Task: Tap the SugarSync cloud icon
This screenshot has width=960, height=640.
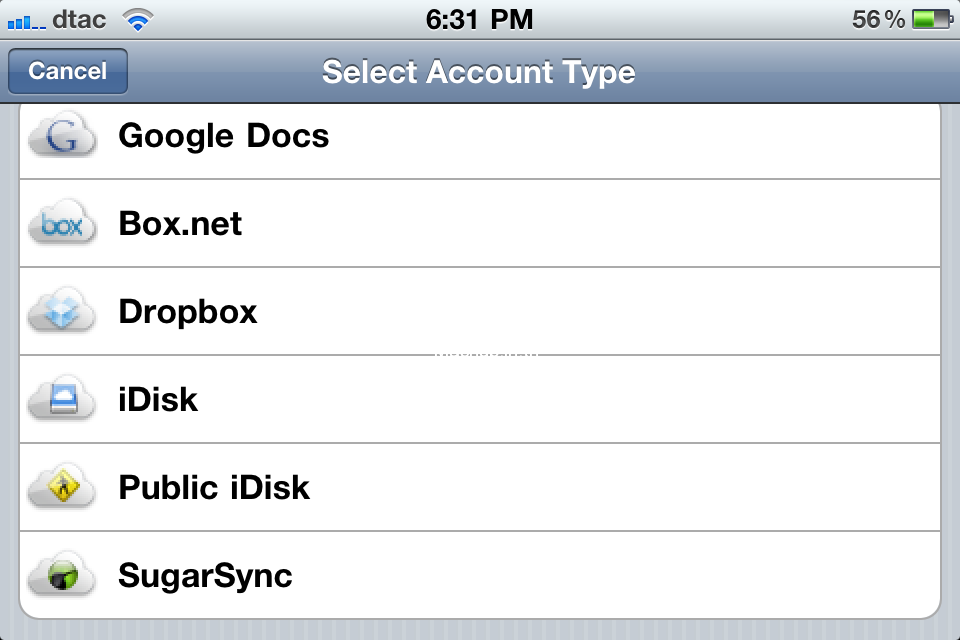Action: tap(62, 576)
